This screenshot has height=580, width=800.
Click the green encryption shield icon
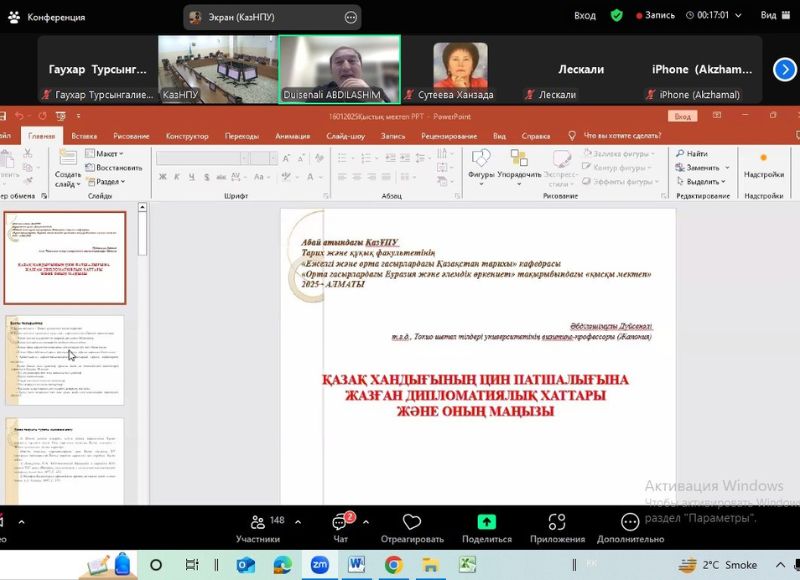(x=616, y=16)
